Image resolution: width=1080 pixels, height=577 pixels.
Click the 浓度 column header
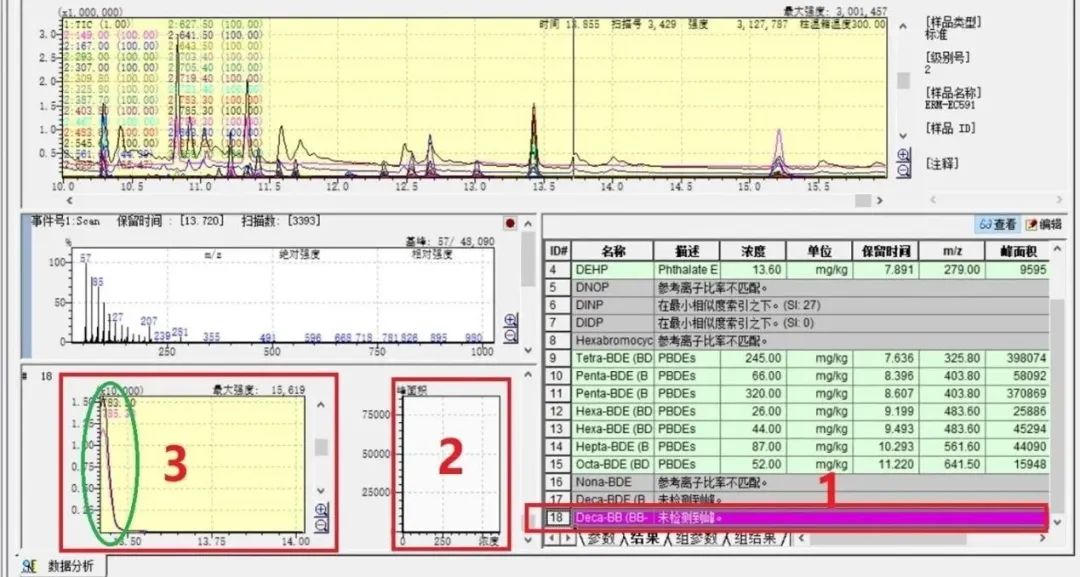click(752, 251)
